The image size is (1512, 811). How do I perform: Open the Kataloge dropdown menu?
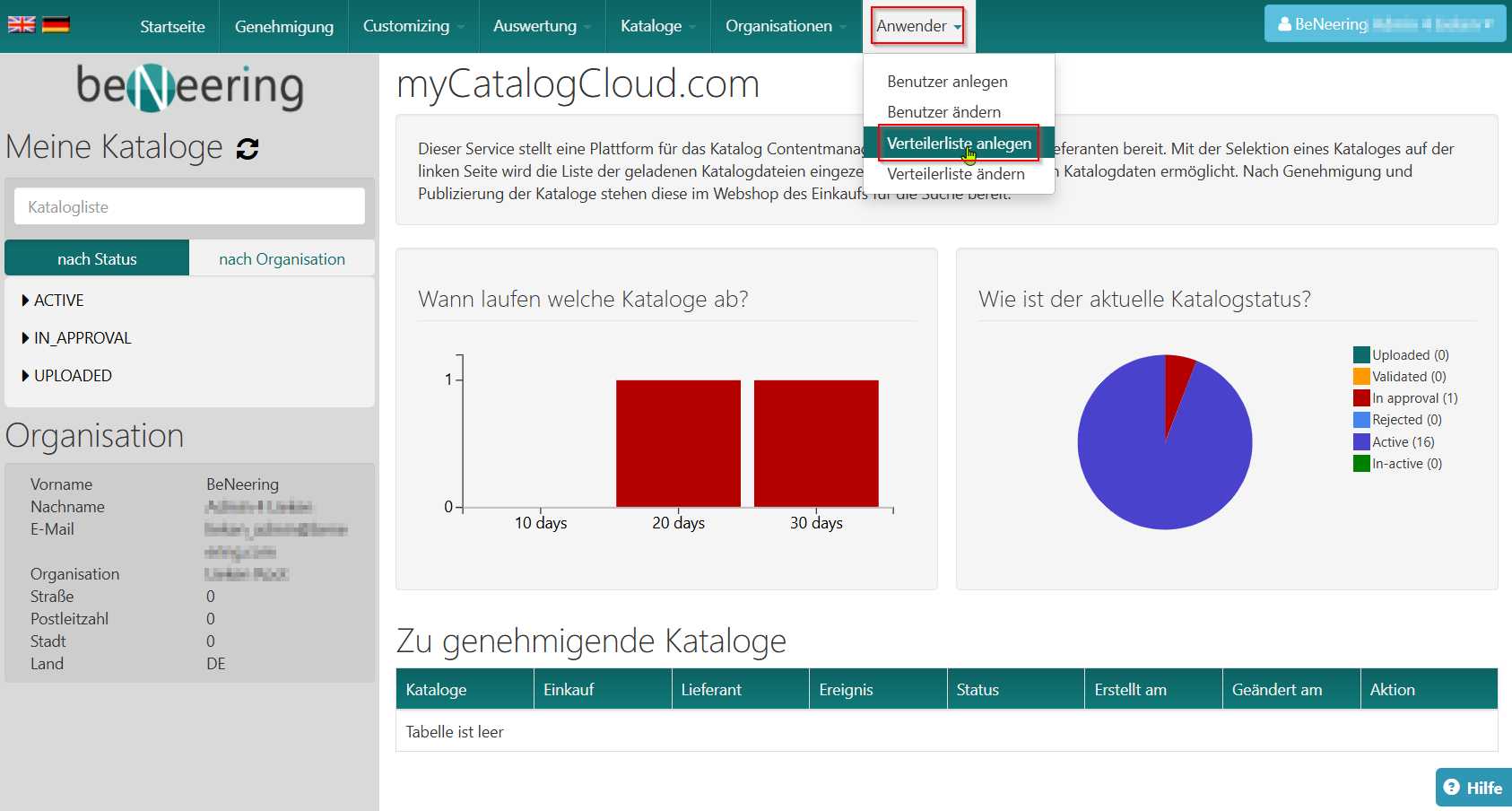pyautogui.click(x=657, y=26)
